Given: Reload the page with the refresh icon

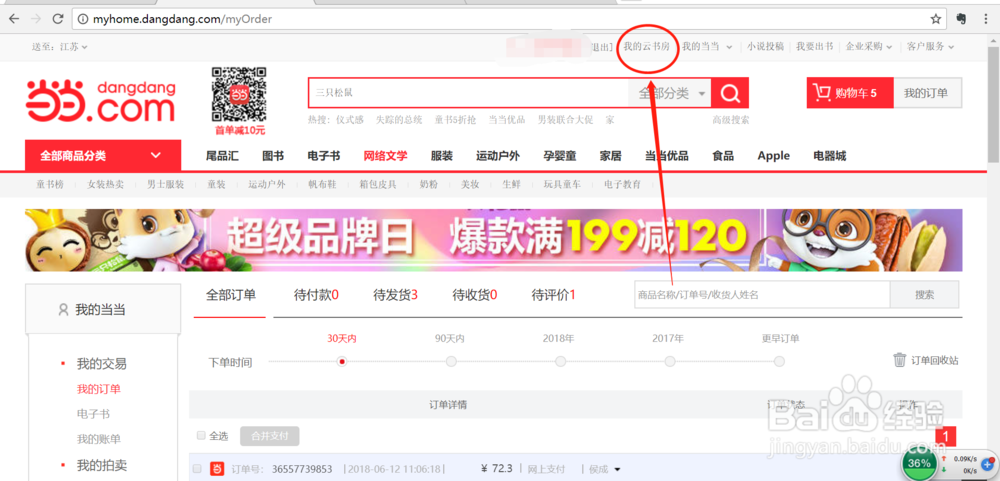Looking at the screenshot, I should 58,19.
